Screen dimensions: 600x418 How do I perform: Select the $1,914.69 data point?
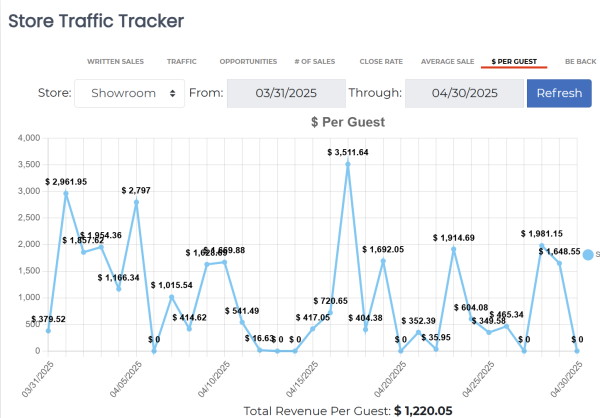(x=453, y=249)
